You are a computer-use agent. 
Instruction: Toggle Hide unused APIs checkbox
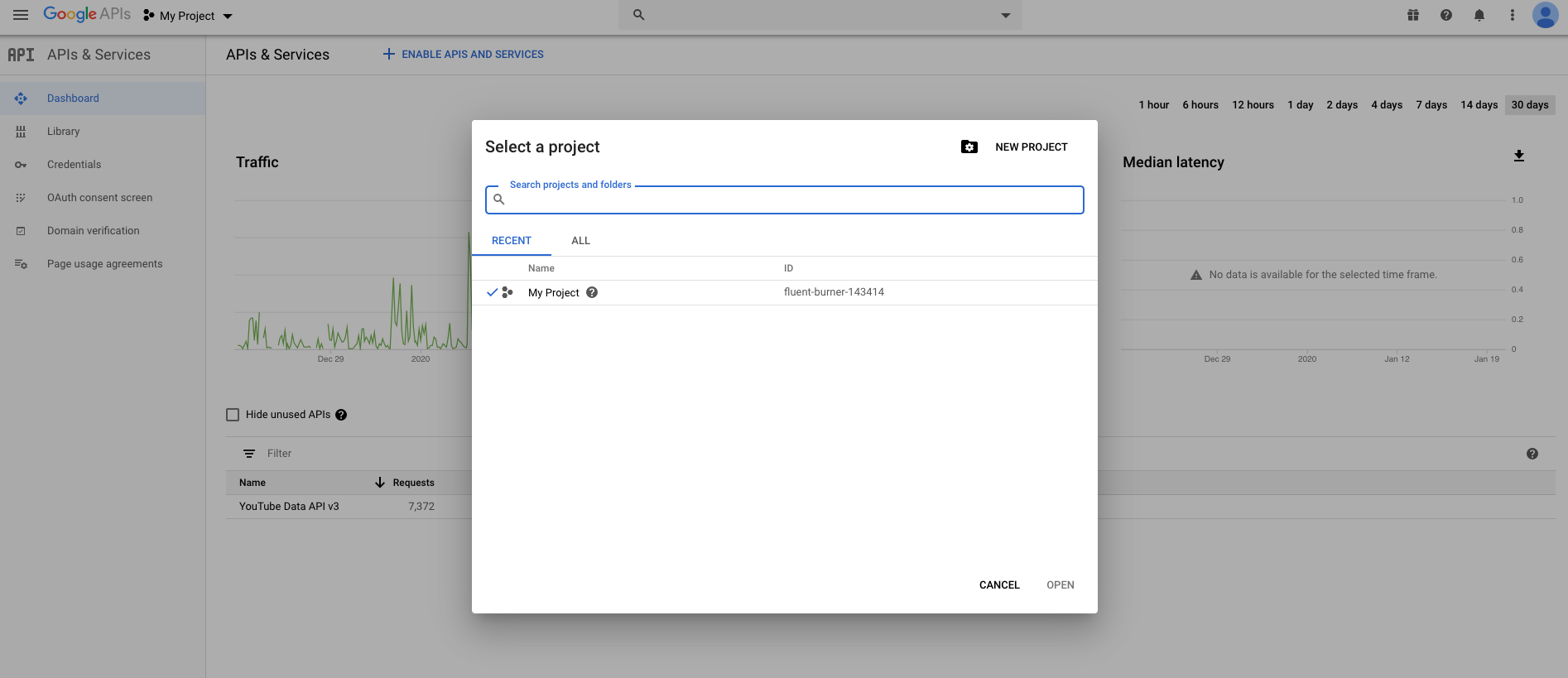click(x=233, y=415)
